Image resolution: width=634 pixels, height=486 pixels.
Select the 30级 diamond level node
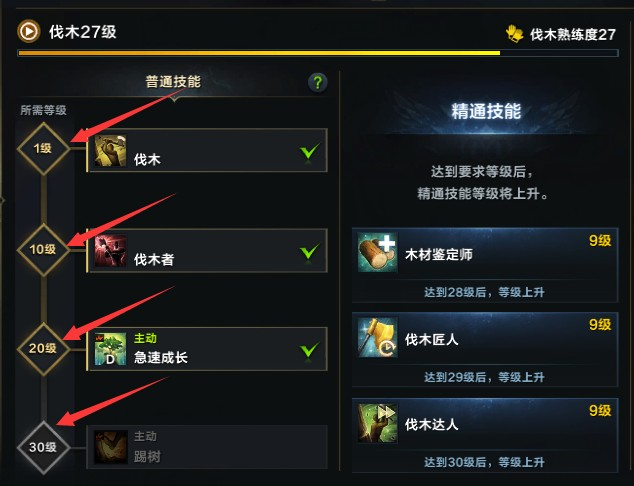[x=43, y=447]
